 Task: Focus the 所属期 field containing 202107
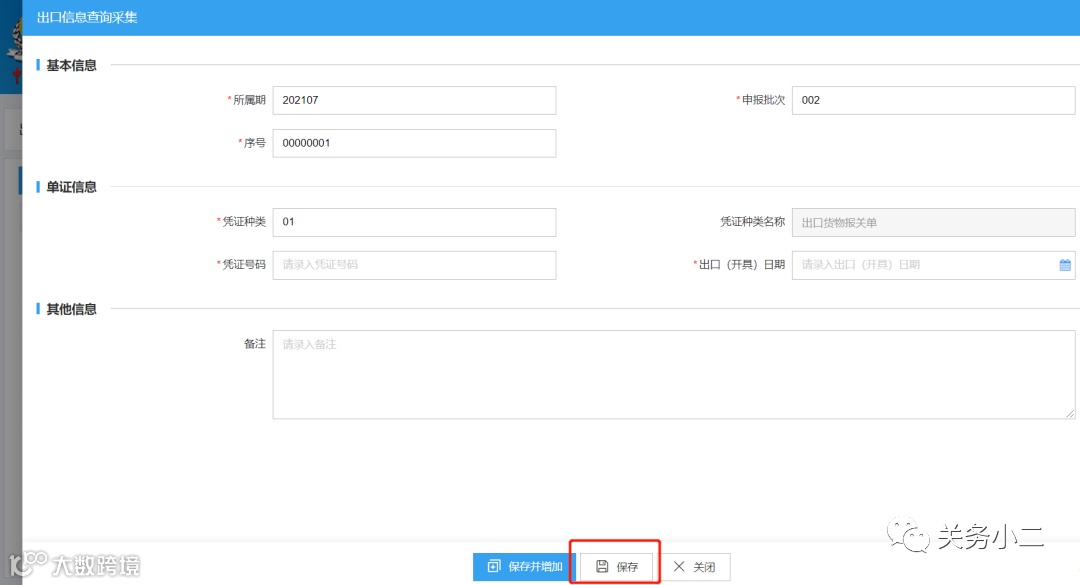click(x=414, y=101)
